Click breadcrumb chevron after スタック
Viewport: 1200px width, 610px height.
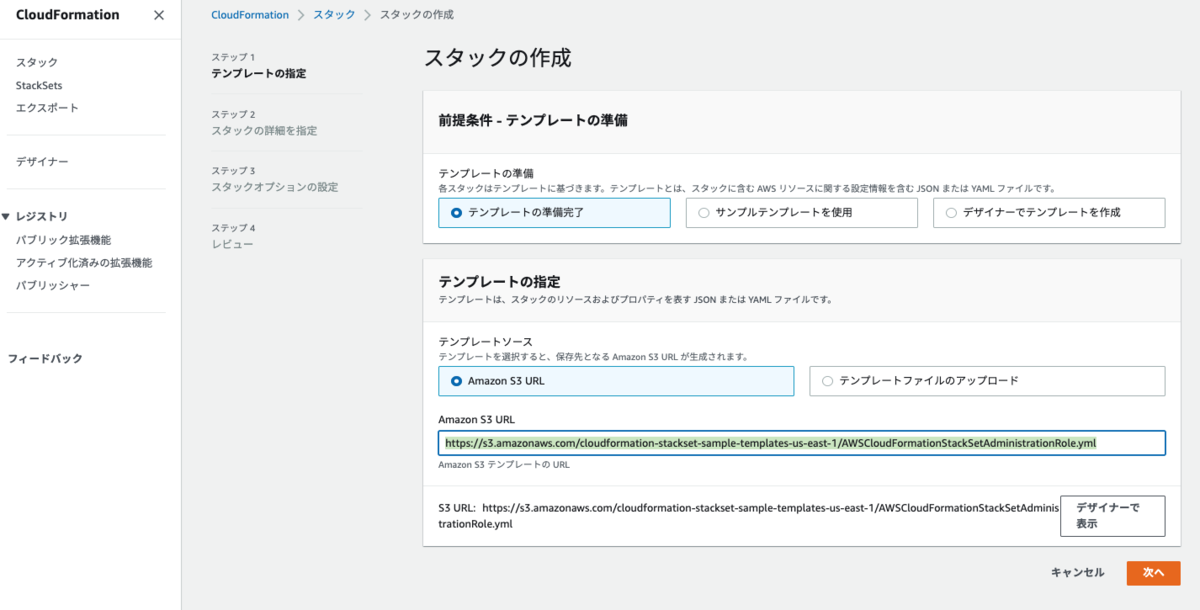point(366,15)
